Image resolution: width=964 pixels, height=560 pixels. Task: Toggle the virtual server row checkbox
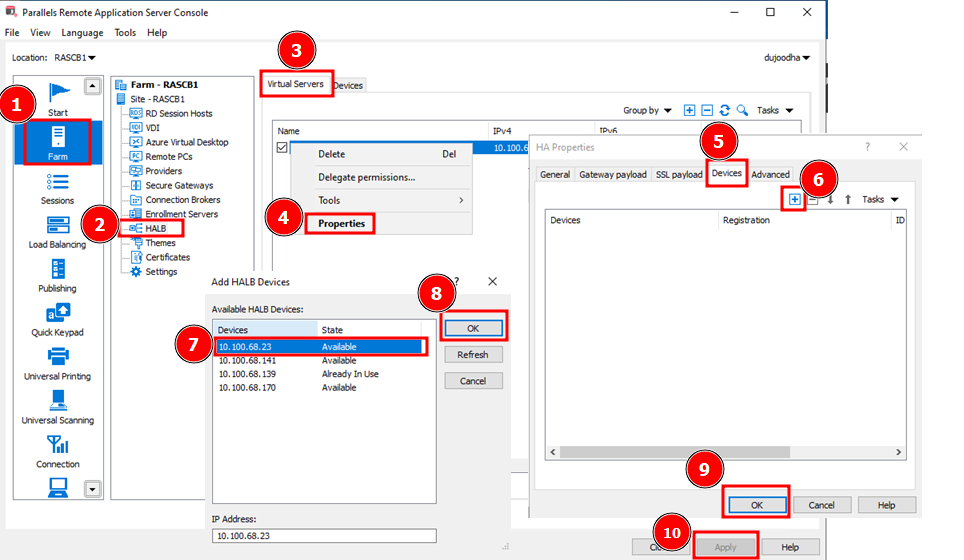pos(282,148)
